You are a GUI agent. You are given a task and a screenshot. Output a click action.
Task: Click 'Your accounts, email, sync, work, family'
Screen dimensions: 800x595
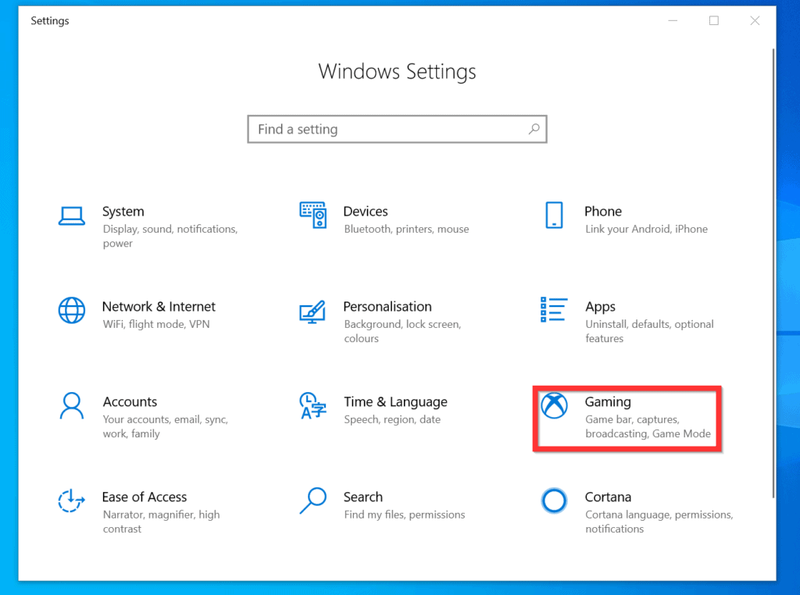click(x=165, y=427)
